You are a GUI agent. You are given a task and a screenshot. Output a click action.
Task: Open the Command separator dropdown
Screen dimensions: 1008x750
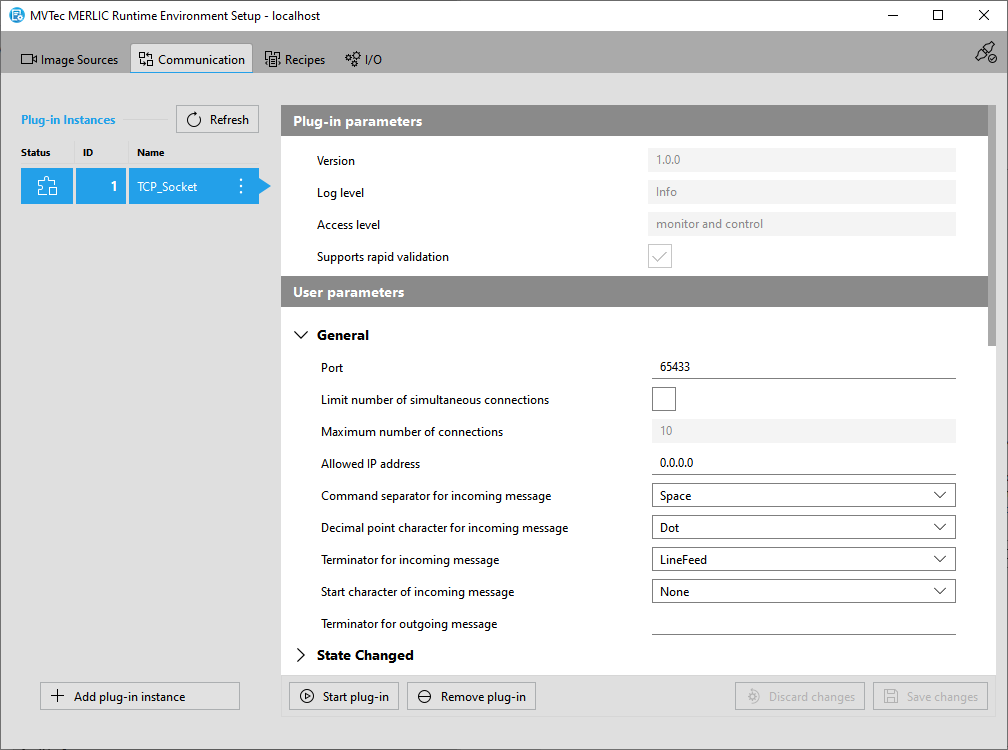tap(803, 496)
